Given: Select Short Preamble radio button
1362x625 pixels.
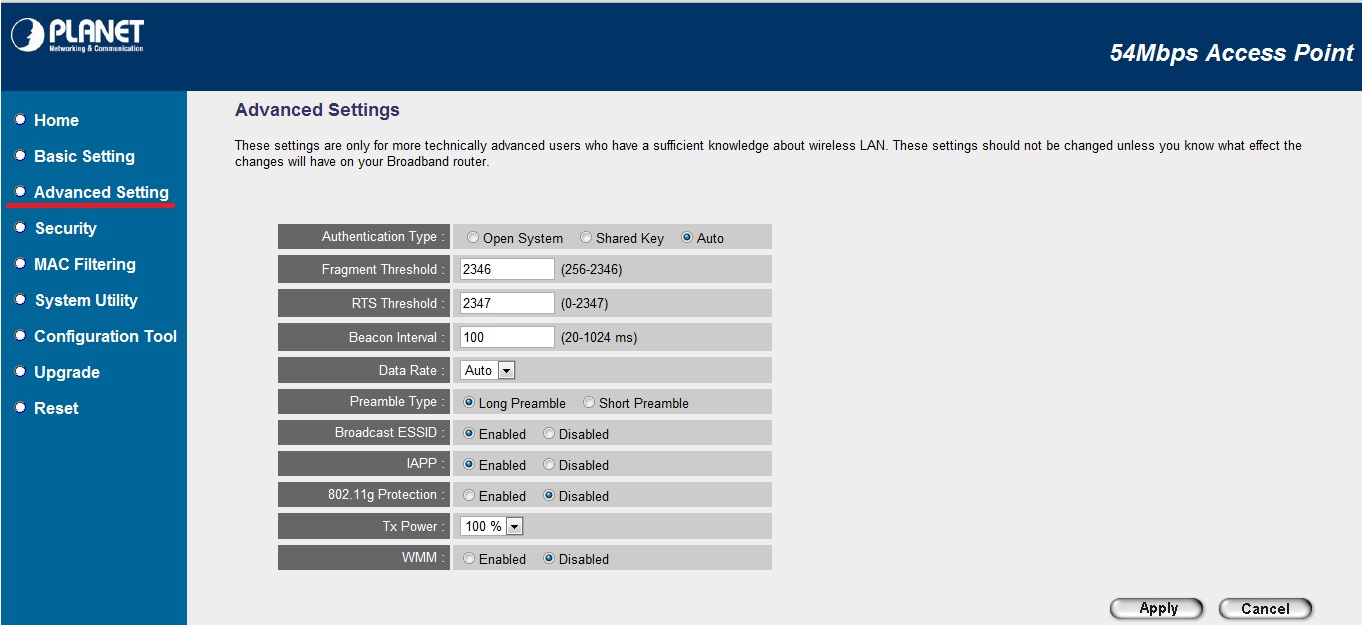Looking at the screenshot, I should (x=589, y=403).
